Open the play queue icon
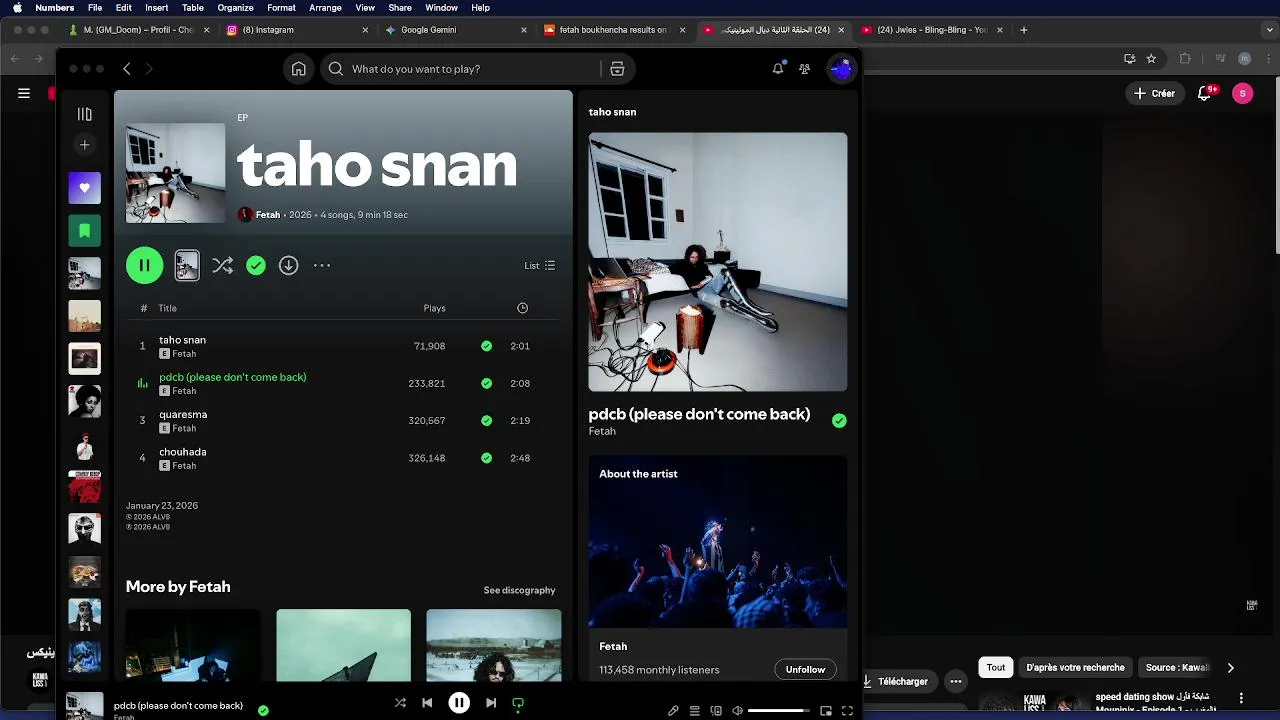The image size is (1280, 720). (694, 711)
